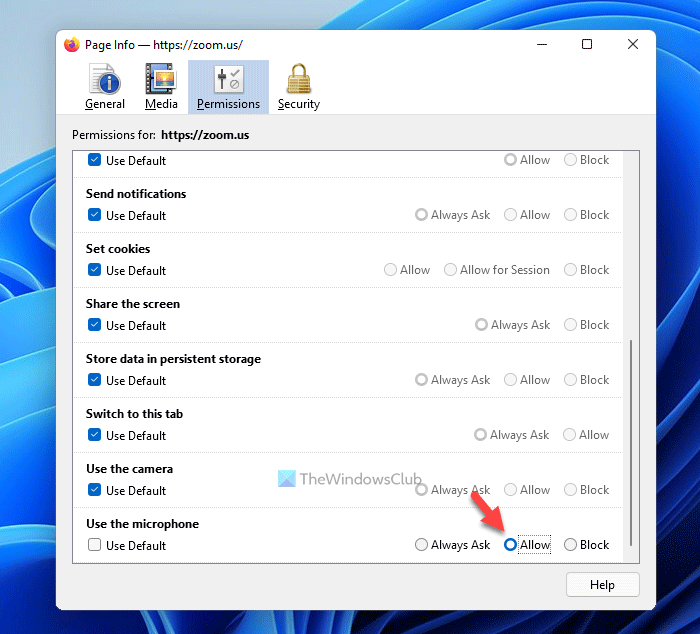Screen dimensions: 700x634
Task: Click the 'Use the camera' heading
Action: 129,469
